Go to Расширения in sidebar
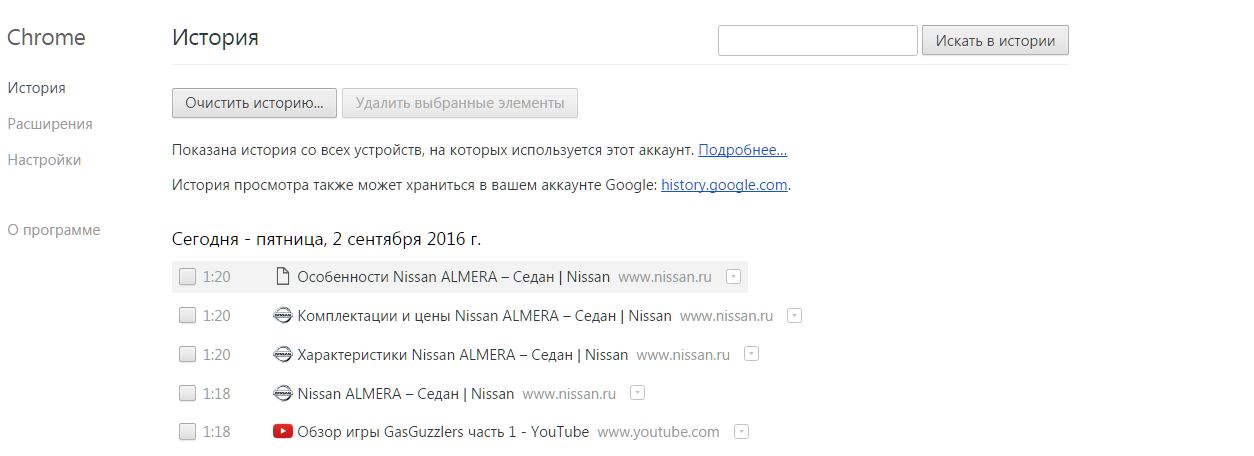 click(x=50, y=124)
